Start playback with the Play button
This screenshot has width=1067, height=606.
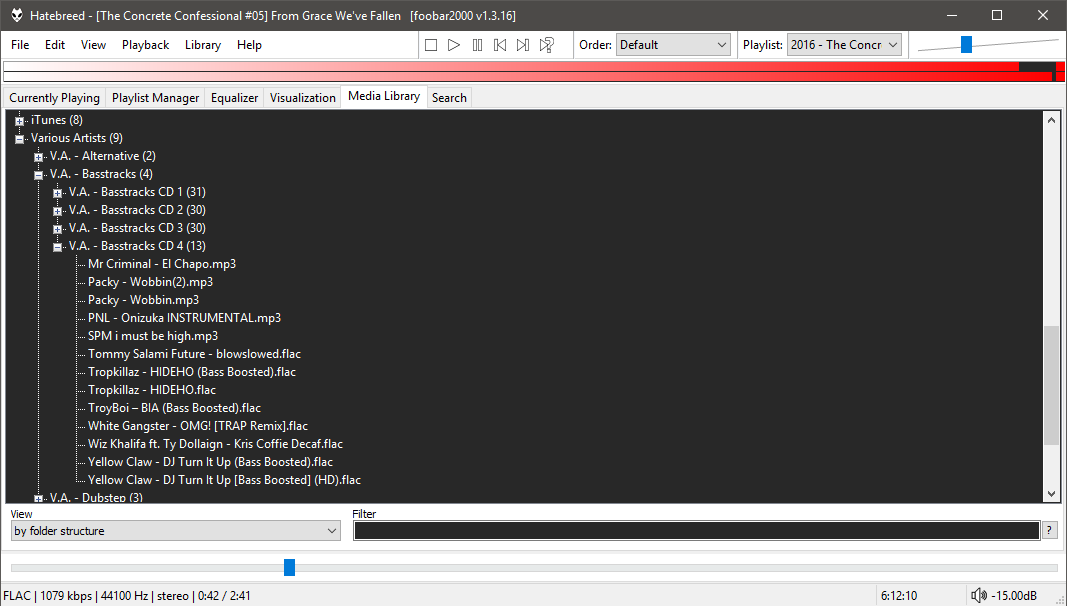pos(454,45)
